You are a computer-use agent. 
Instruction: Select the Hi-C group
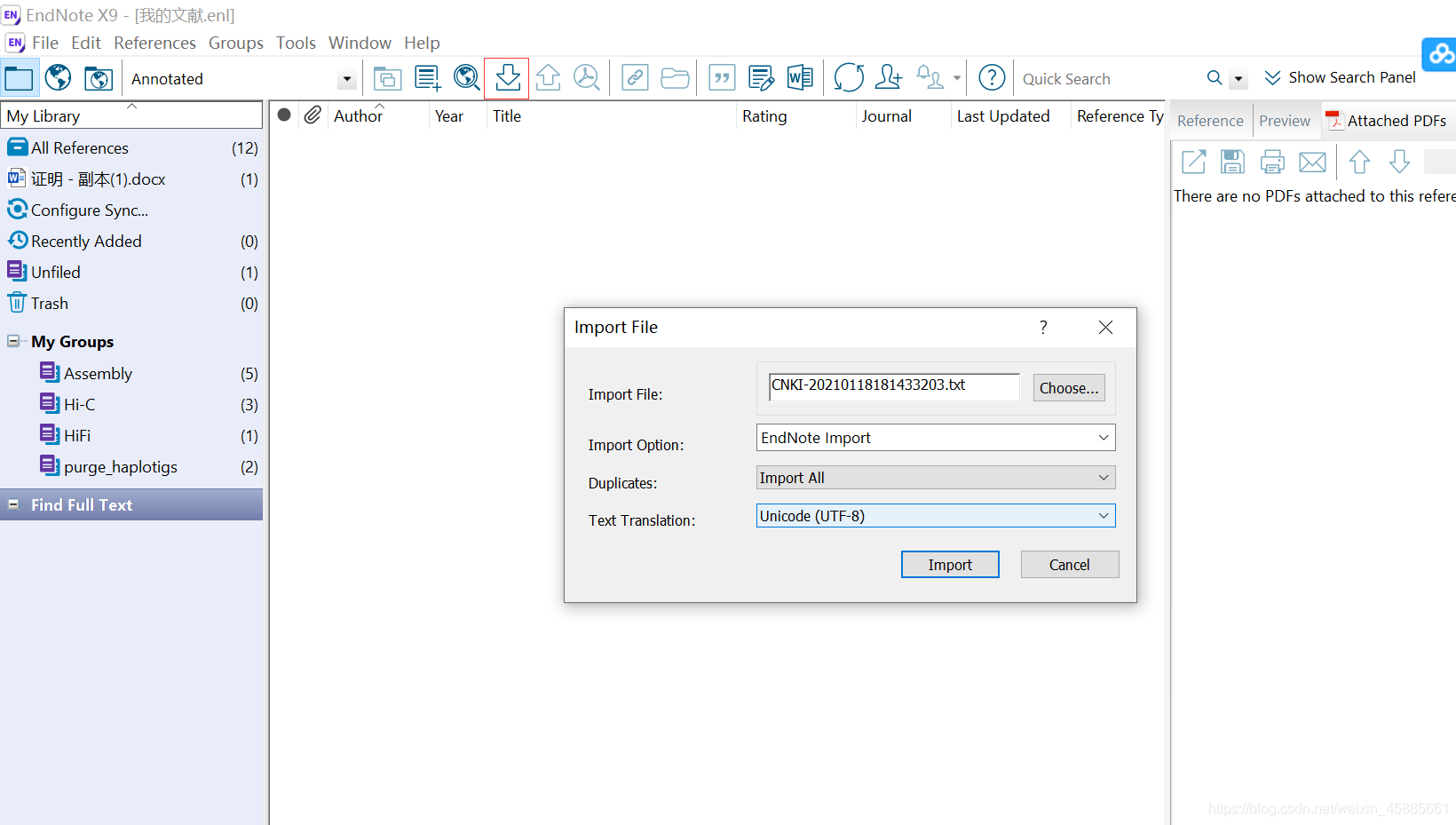point(131,405)
